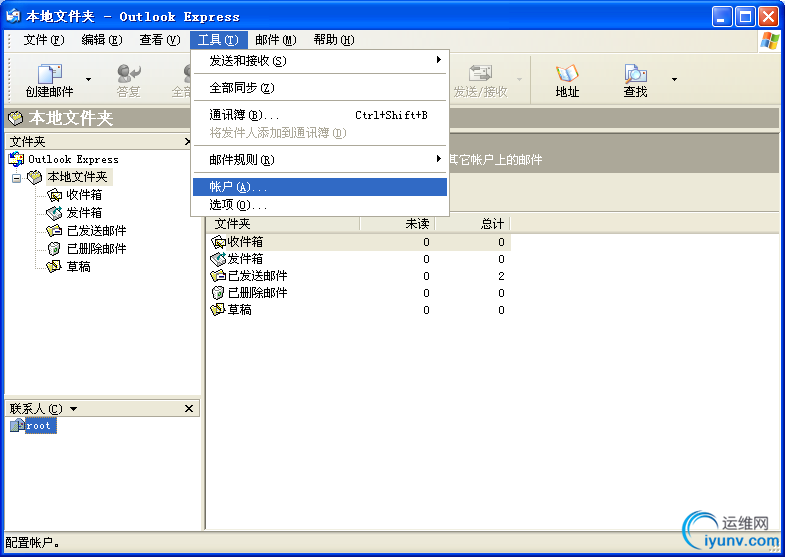Select 本地文件夹 in the folder tree

[77, 177]
